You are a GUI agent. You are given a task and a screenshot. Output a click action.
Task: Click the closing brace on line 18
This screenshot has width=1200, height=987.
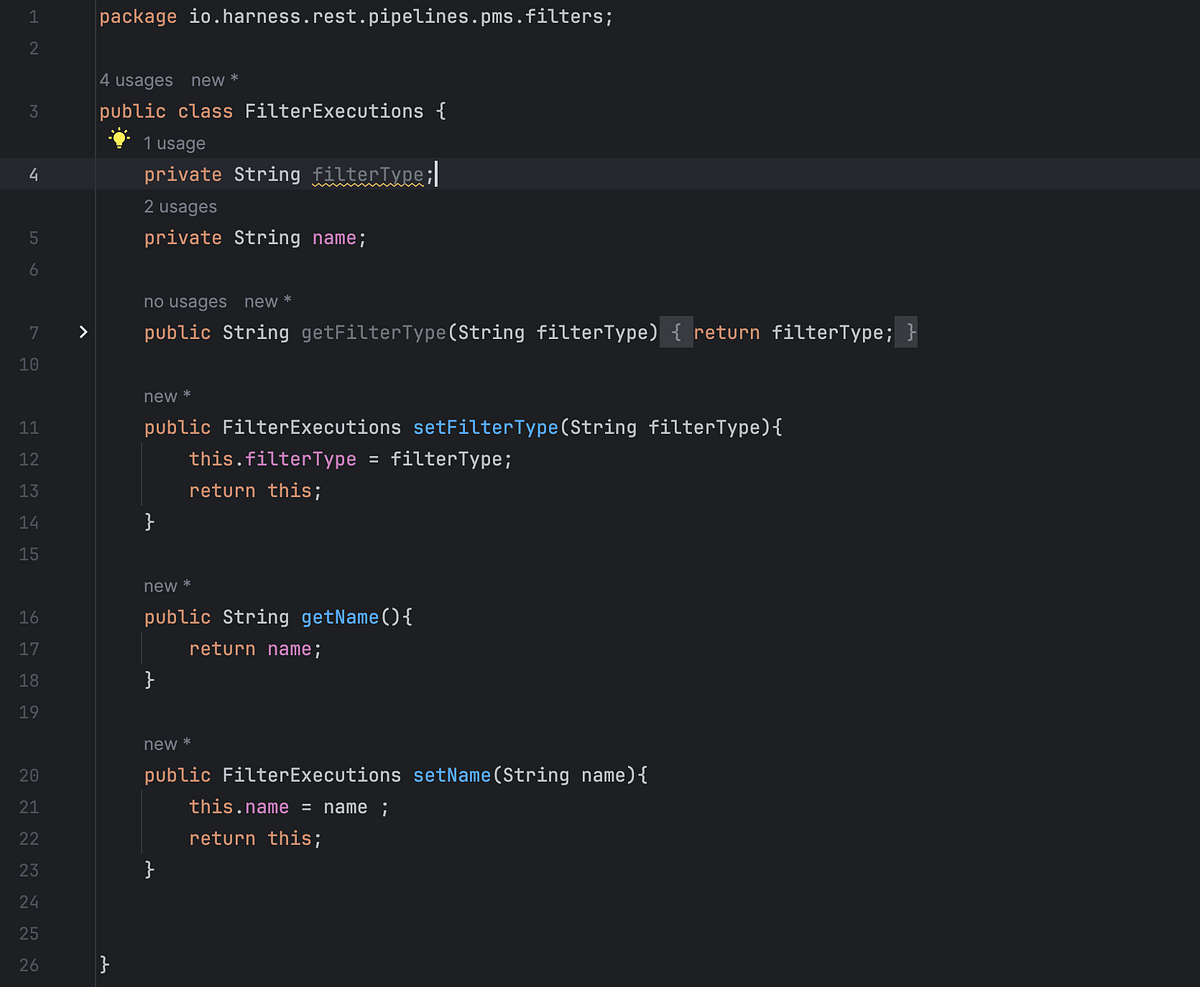click(x=150, y=680)
